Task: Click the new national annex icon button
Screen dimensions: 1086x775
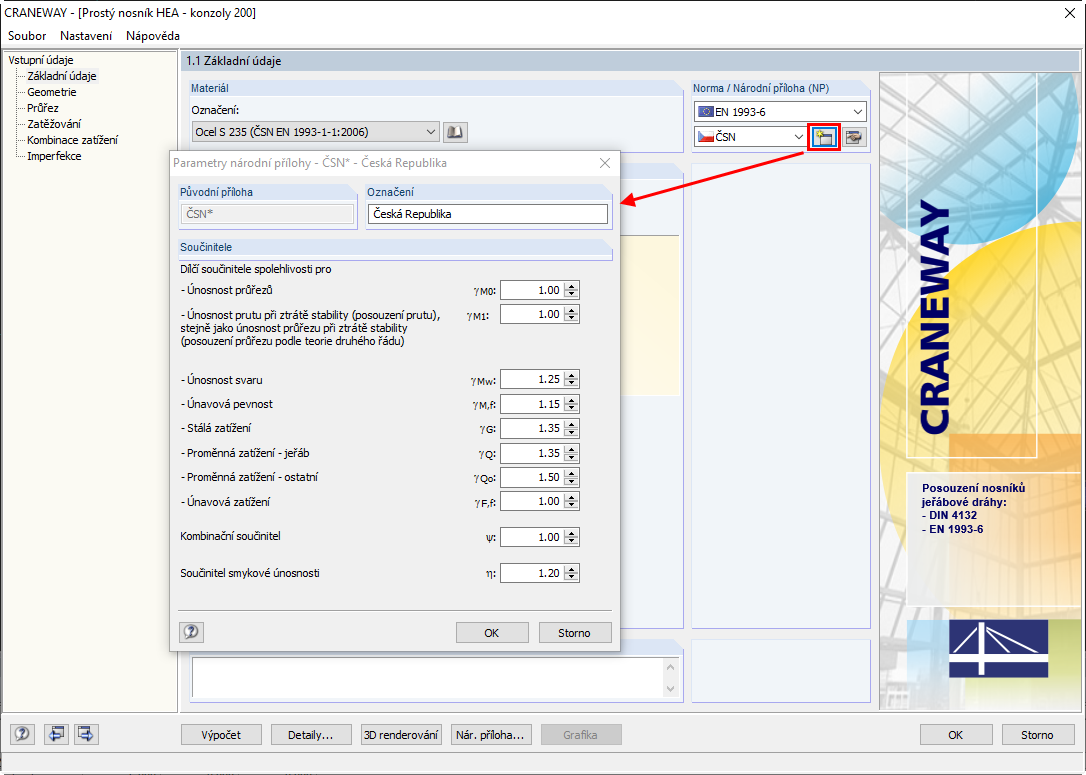Action: (823, 137)
